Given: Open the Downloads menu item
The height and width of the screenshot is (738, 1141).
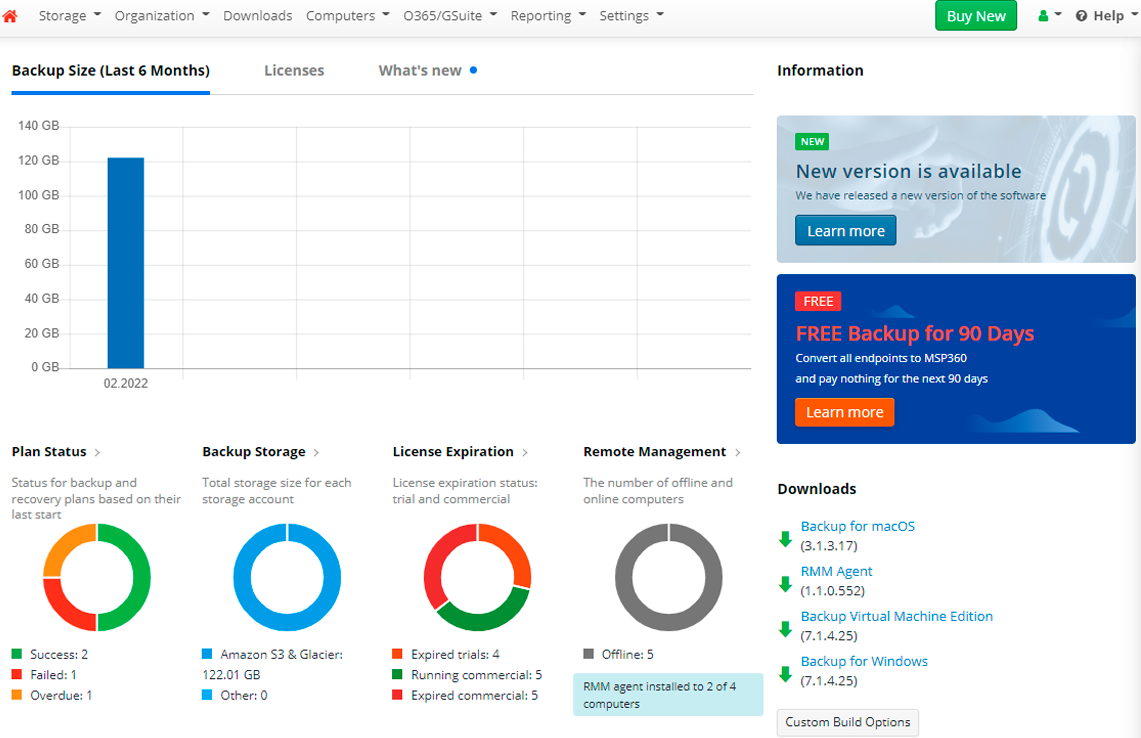Looking at the screenshot, I should click(x=257, y=16).
